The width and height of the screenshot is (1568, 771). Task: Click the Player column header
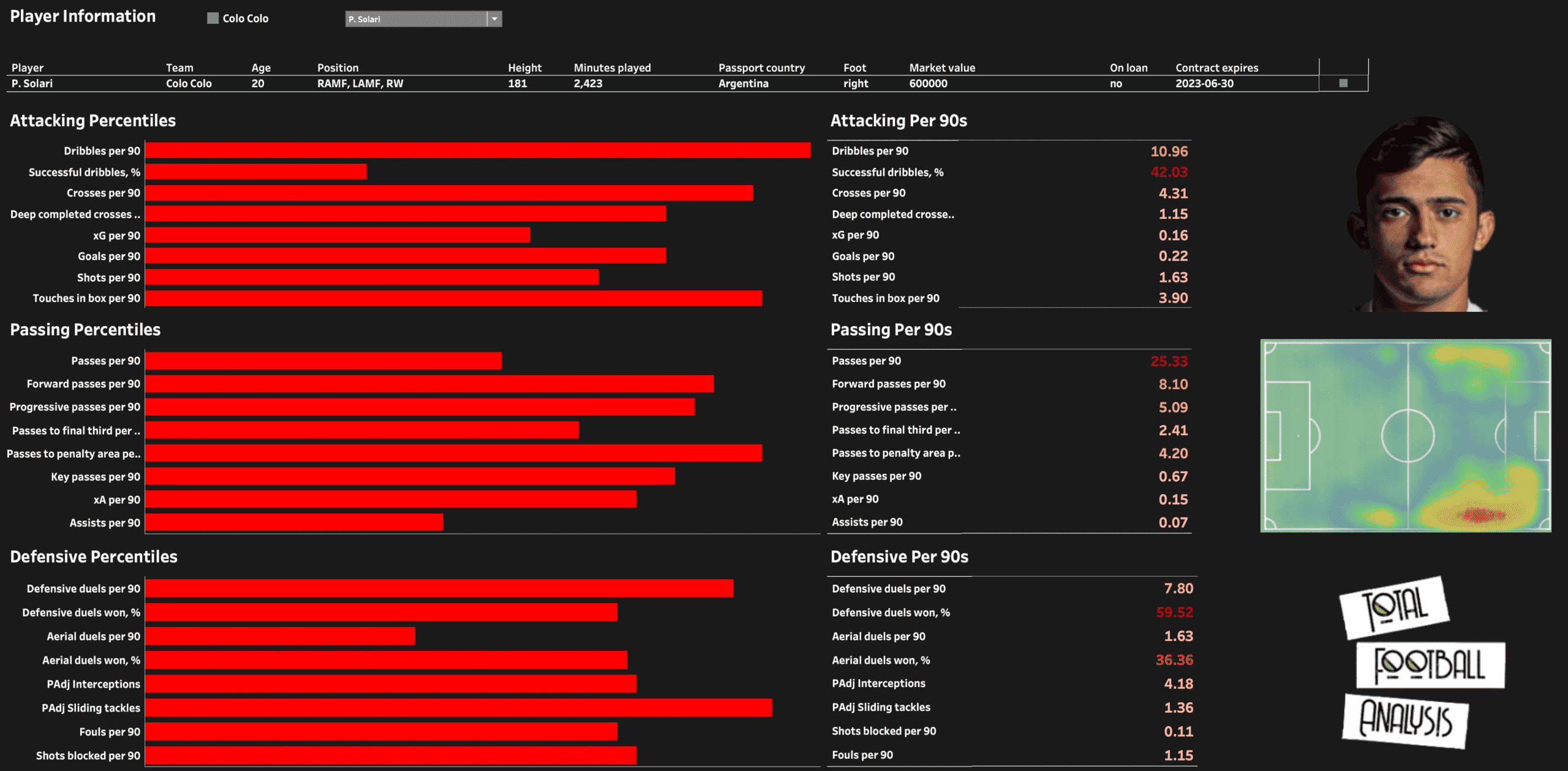28,68
